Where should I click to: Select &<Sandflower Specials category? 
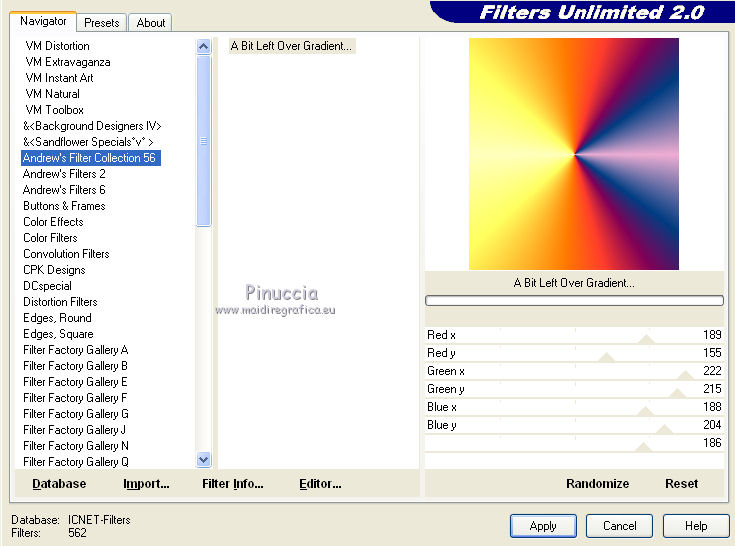(x=88, y=142)
